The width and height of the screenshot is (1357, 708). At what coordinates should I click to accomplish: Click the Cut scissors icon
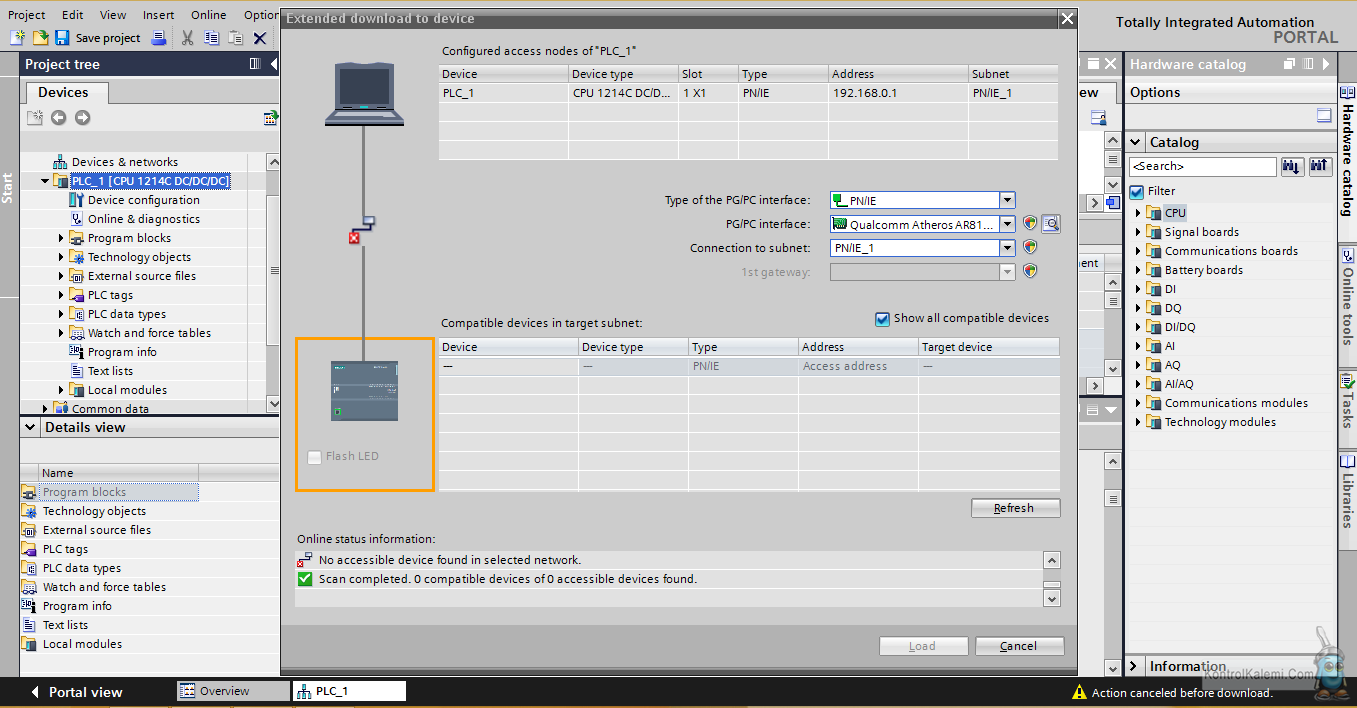[187, 38]
